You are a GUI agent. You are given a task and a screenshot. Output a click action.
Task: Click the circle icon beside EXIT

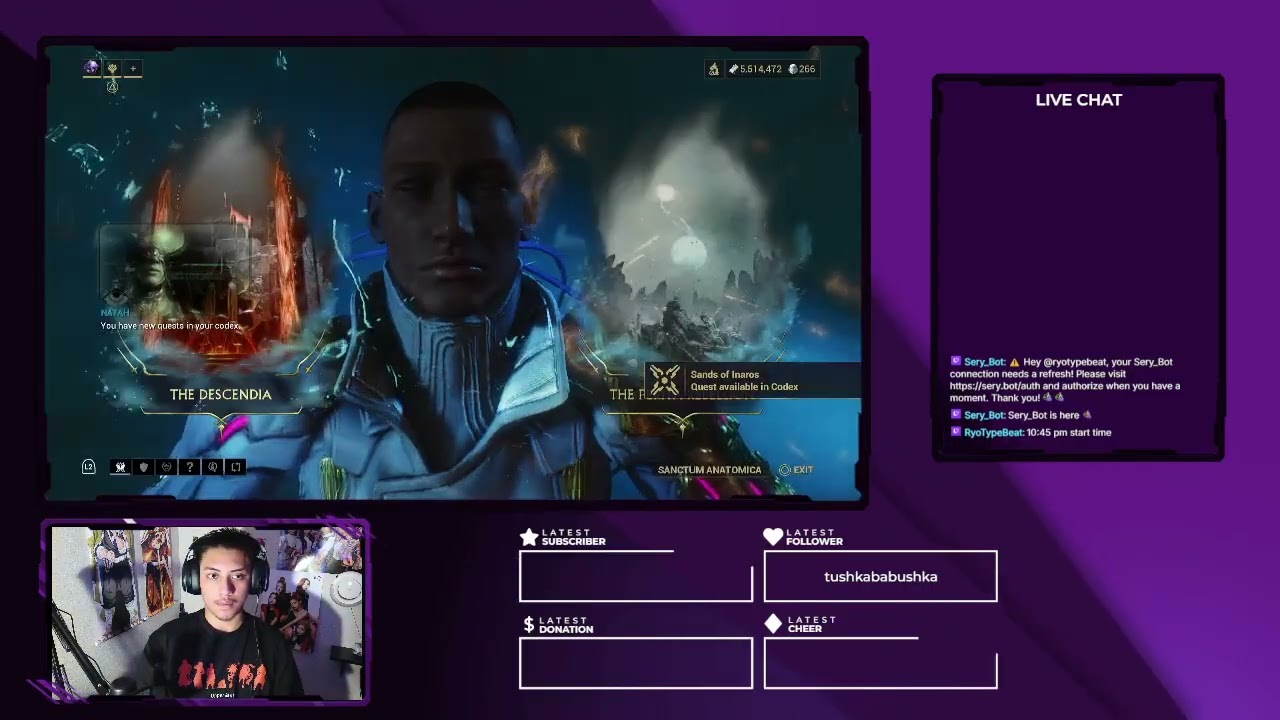785,470
